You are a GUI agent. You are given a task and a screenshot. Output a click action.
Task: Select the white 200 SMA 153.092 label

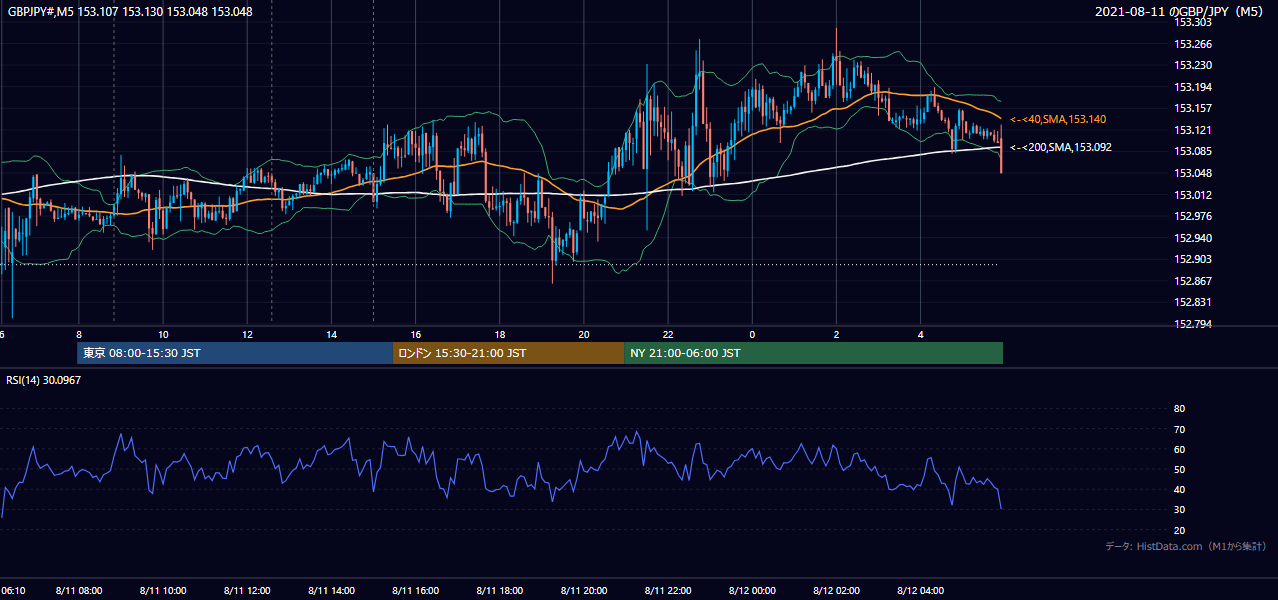(x=1060, y=147)
